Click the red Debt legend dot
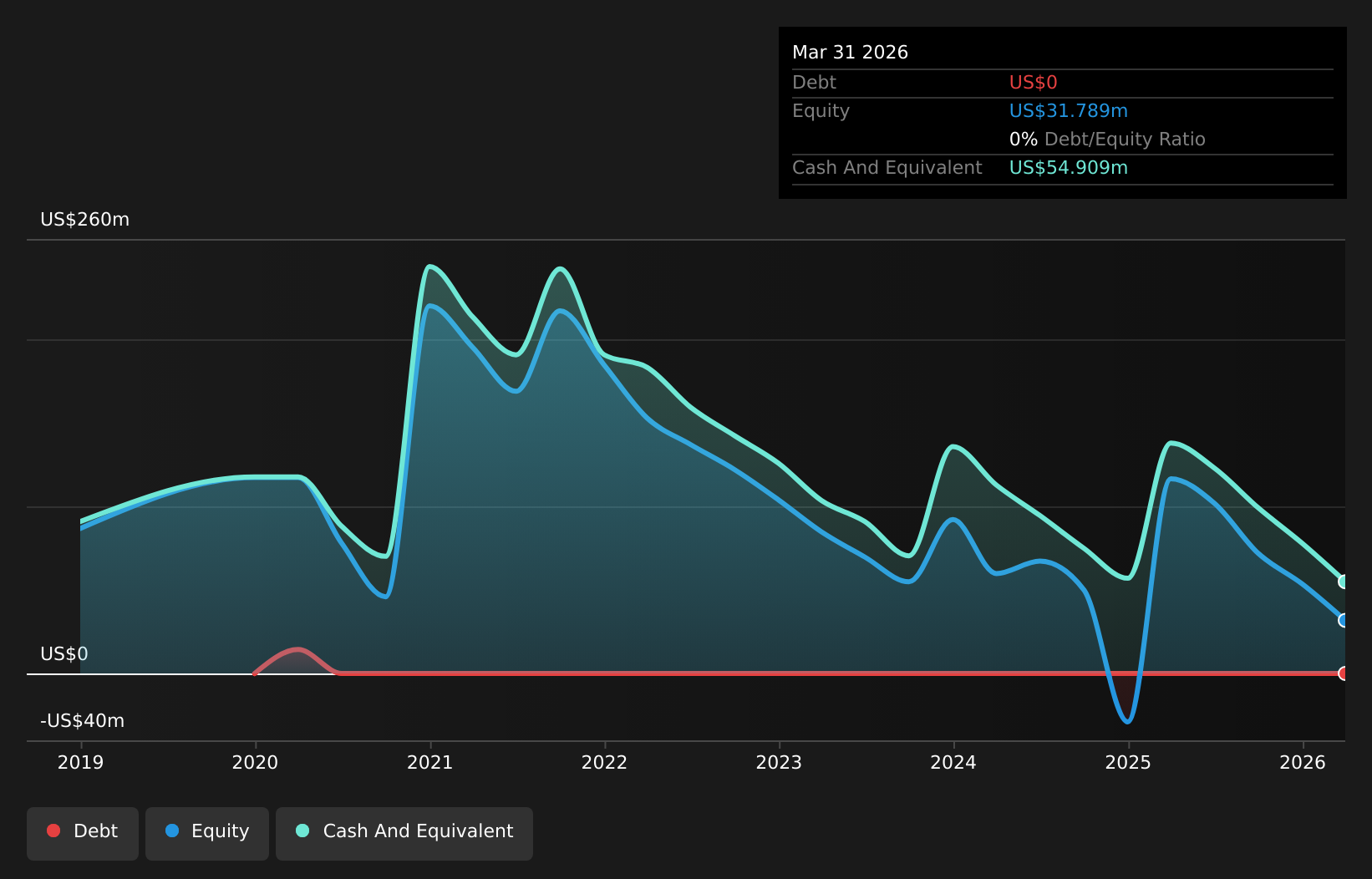This screenshot has height=879, width=1372. (53, 831)
